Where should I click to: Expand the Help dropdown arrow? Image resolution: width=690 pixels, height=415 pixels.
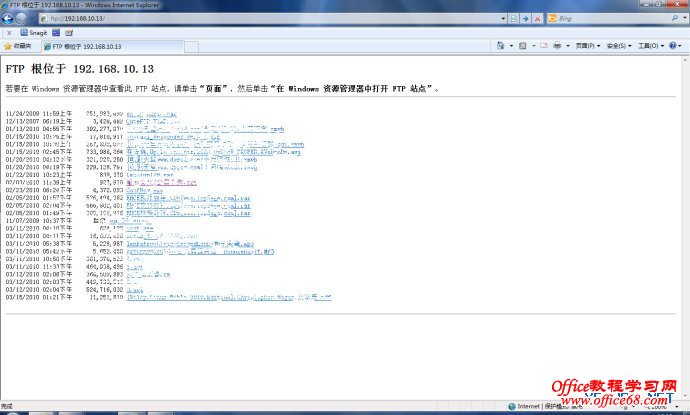click(680, 46)
